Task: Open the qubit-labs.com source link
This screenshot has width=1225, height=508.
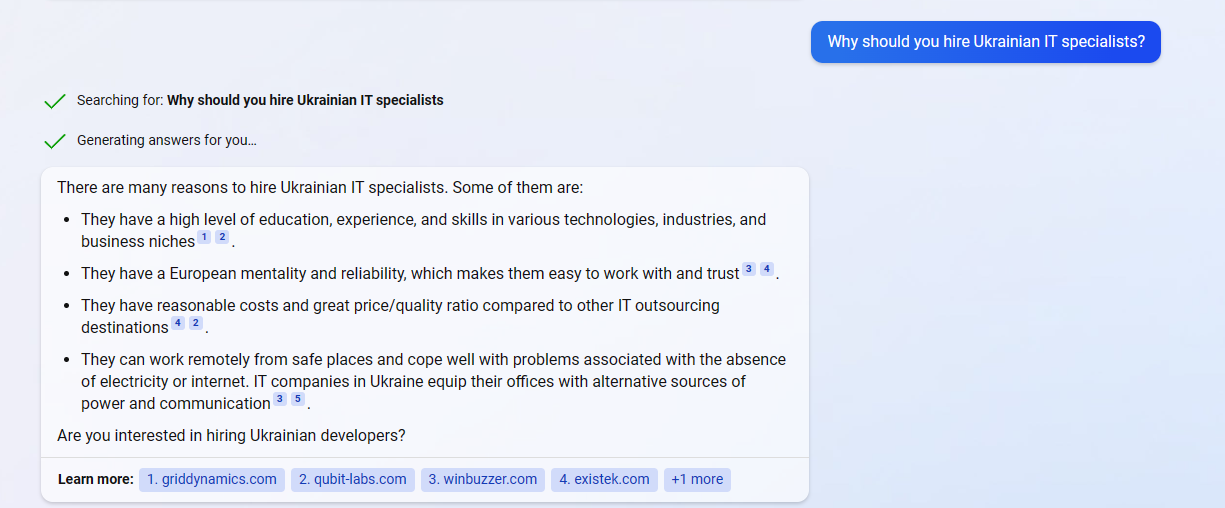Action: [x=353, y=480]
